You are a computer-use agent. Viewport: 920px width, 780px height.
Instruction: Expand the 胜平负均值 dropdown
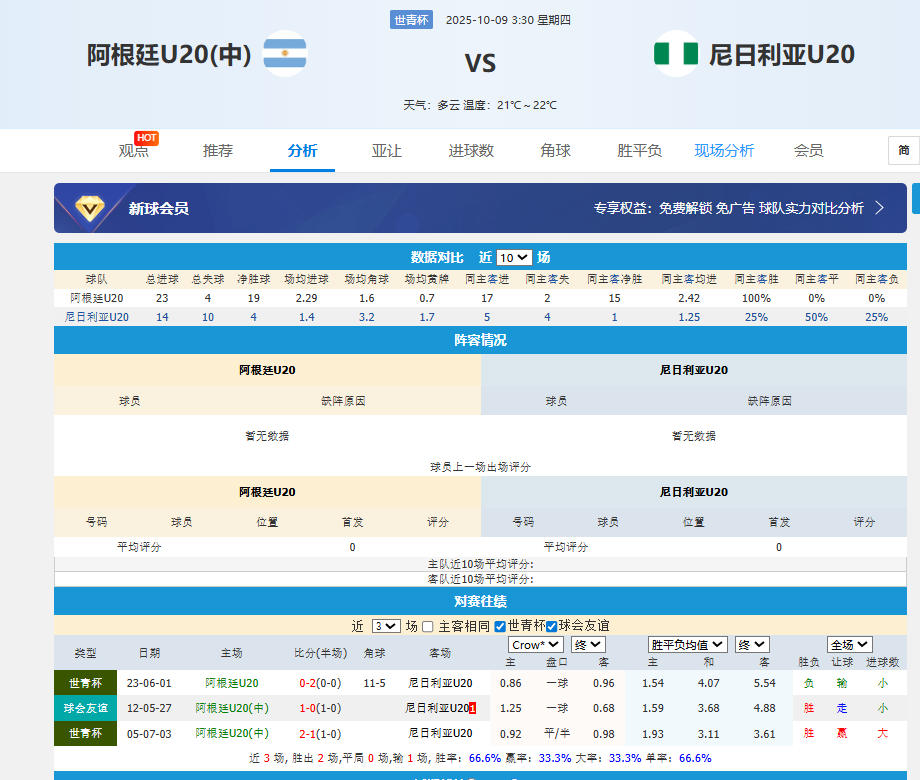(688, 645)
